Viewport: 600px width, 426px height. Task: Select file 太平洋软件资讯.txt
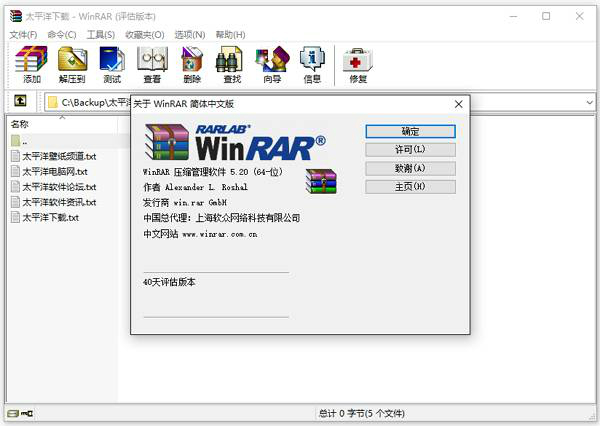click(x=54, y=202)
